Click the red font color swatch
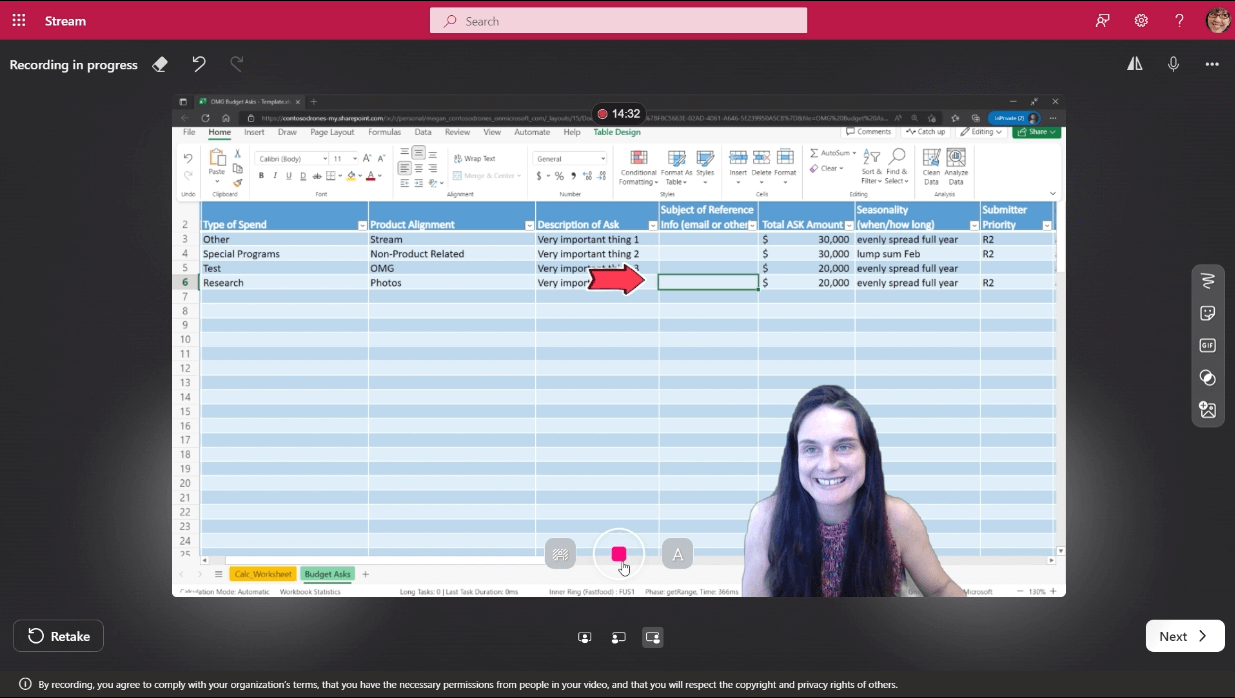 tap(370, 177)
